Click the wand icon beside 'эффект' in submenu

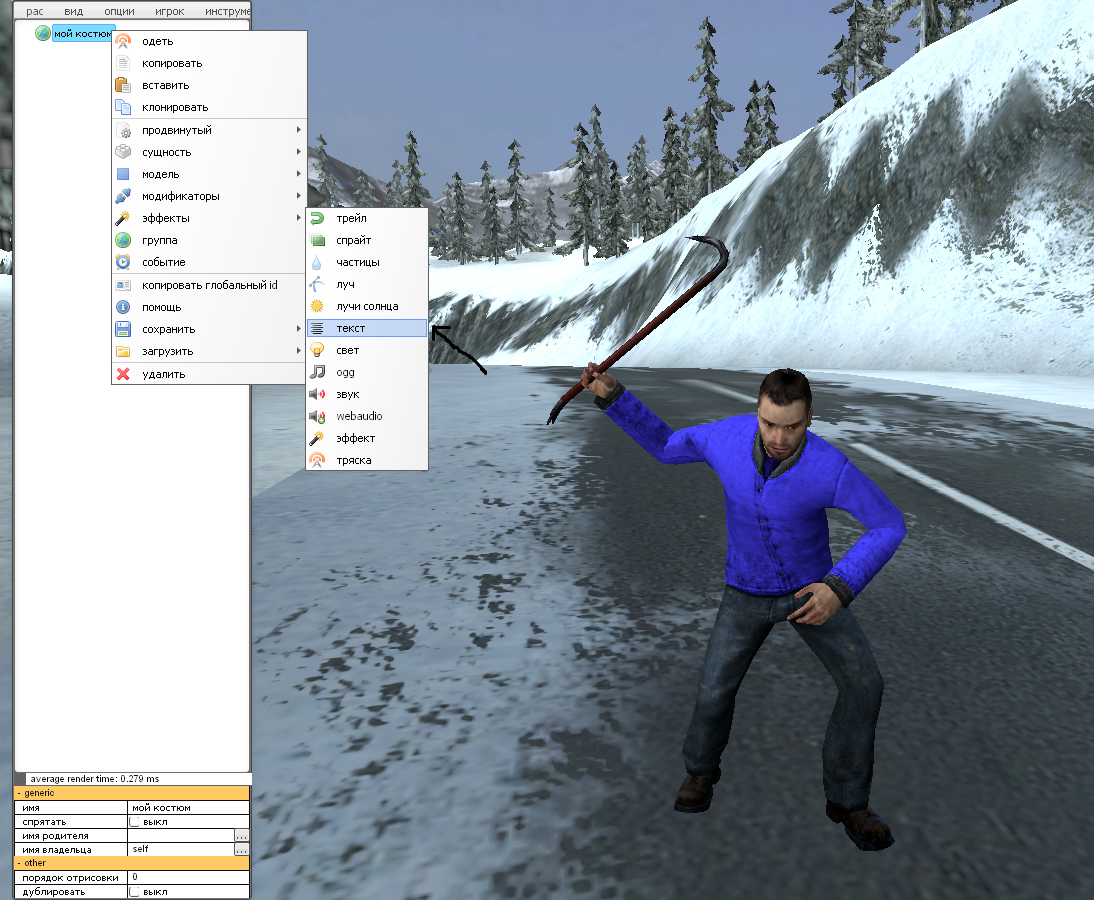(317, 438)
